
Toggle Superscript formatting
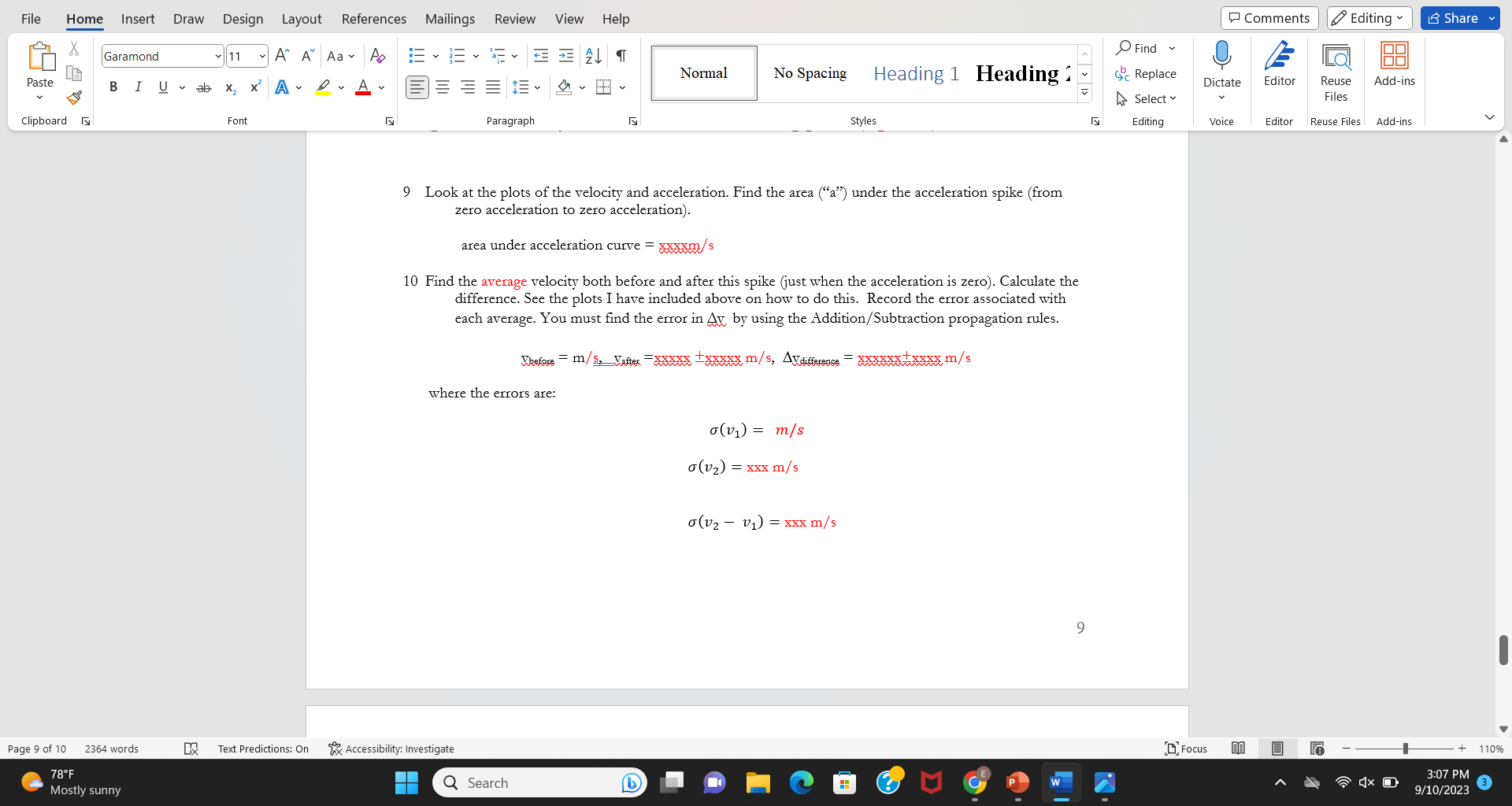[255, 87]
